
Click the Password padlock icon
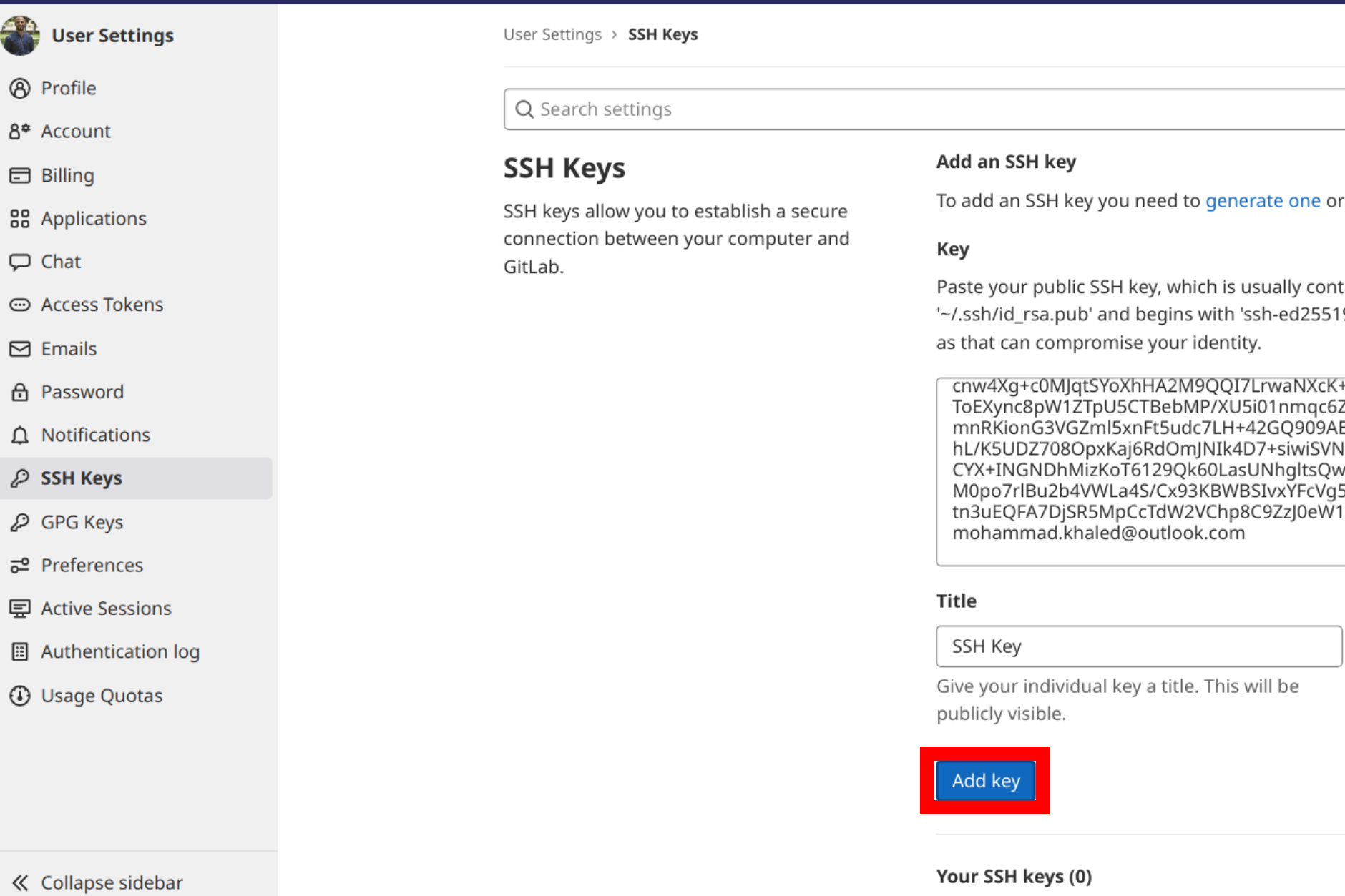[20, 391]
